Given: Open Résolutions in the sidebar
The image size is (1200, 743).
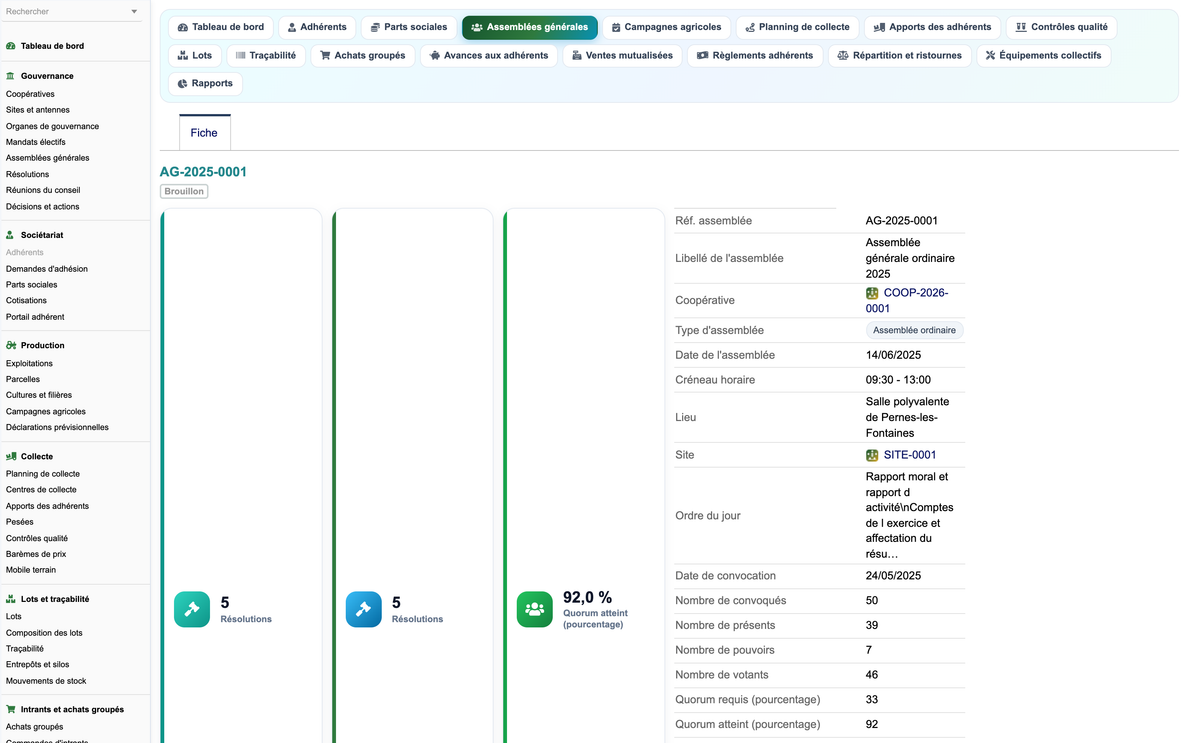Looking at the screenshot, I should coord(27,174).
